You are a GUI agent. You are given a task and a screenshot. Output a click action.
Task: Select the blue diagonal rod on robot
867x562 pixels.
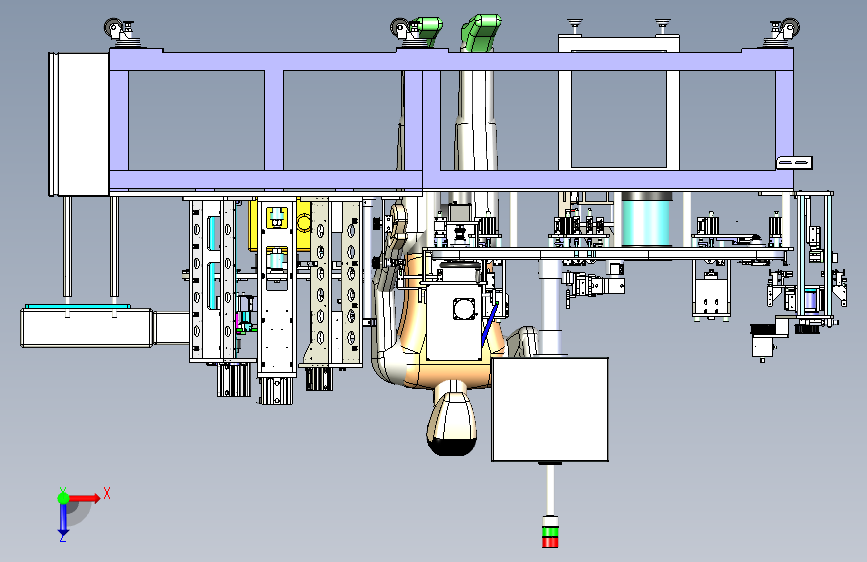coord(489,324)
